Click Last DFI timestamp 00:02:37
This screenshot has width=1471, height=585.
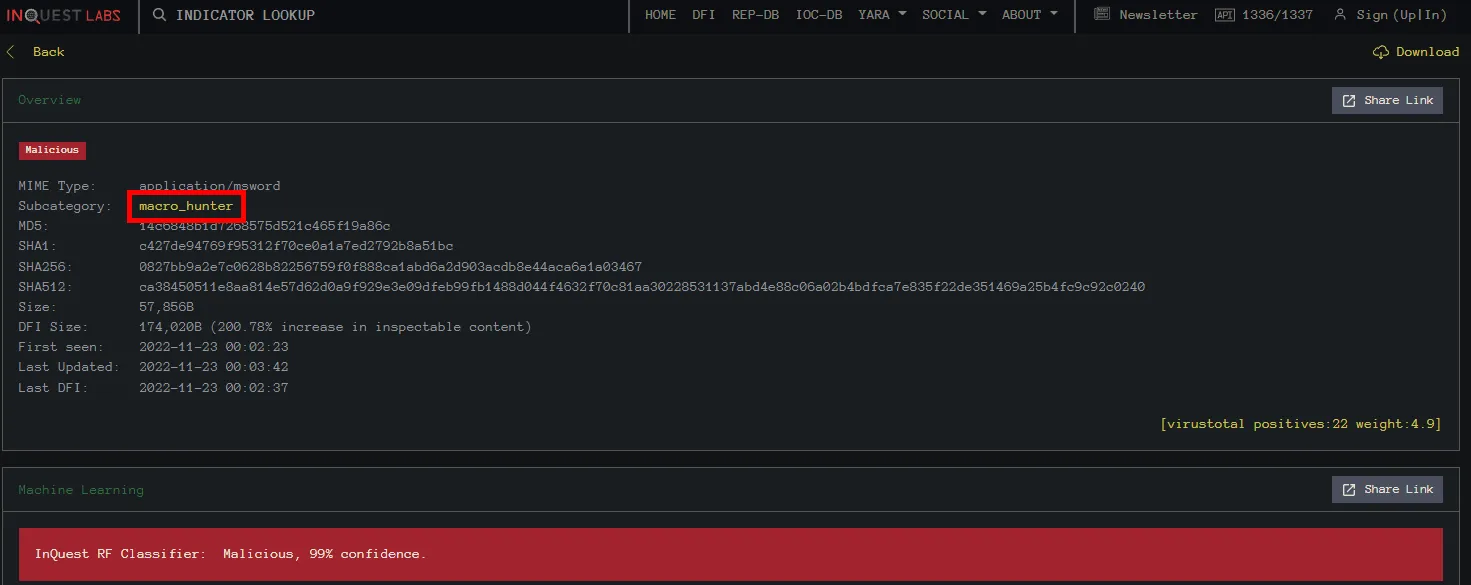click(x=213, y=388)
